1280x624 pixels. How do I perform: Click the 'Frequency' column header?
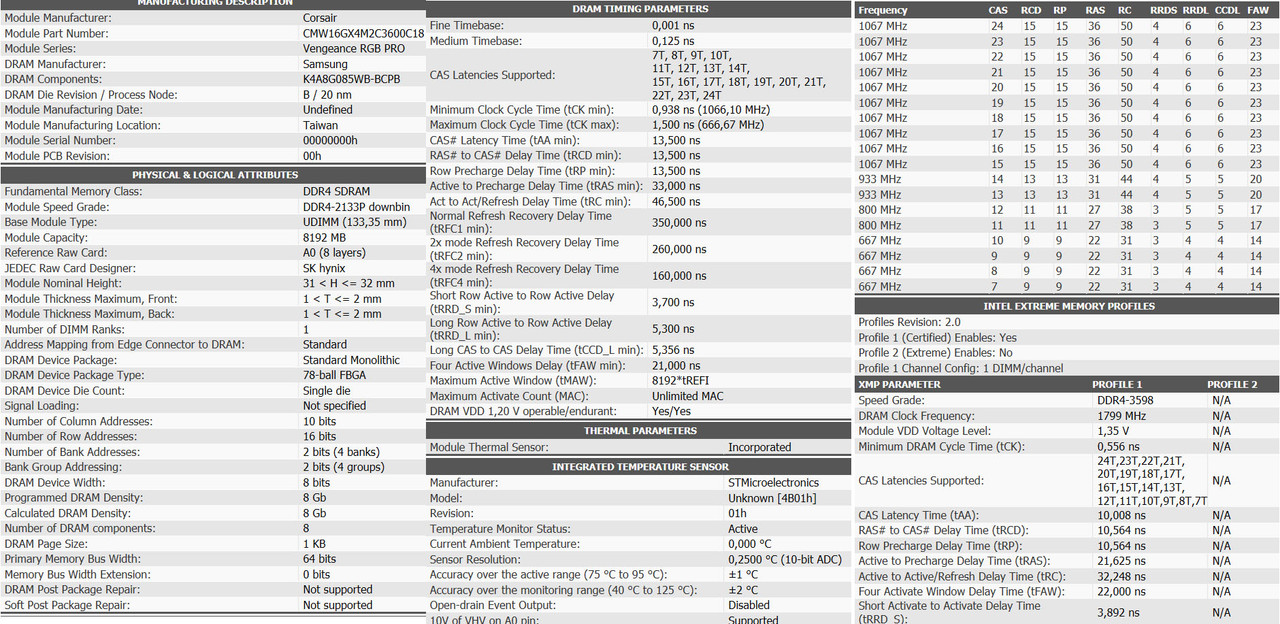click(883, 10)
